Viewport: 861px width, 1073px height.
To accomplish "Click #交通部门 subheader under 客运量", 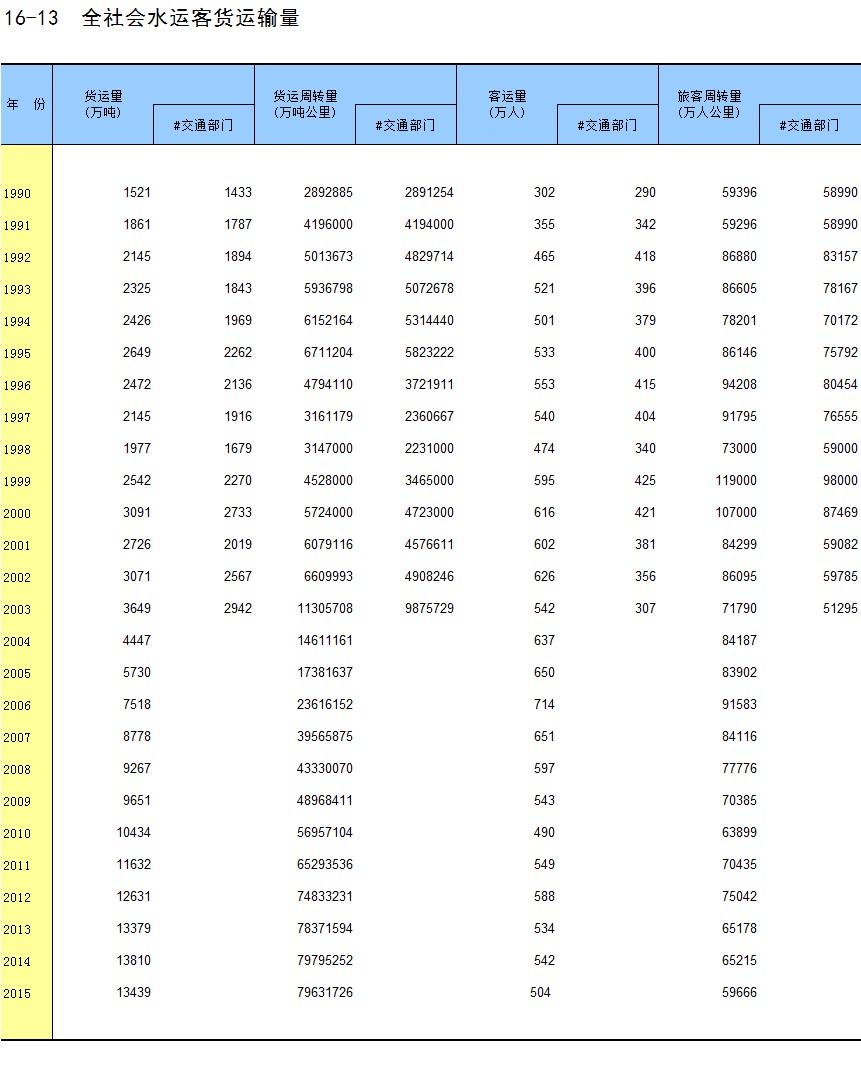I will (607, 125).
